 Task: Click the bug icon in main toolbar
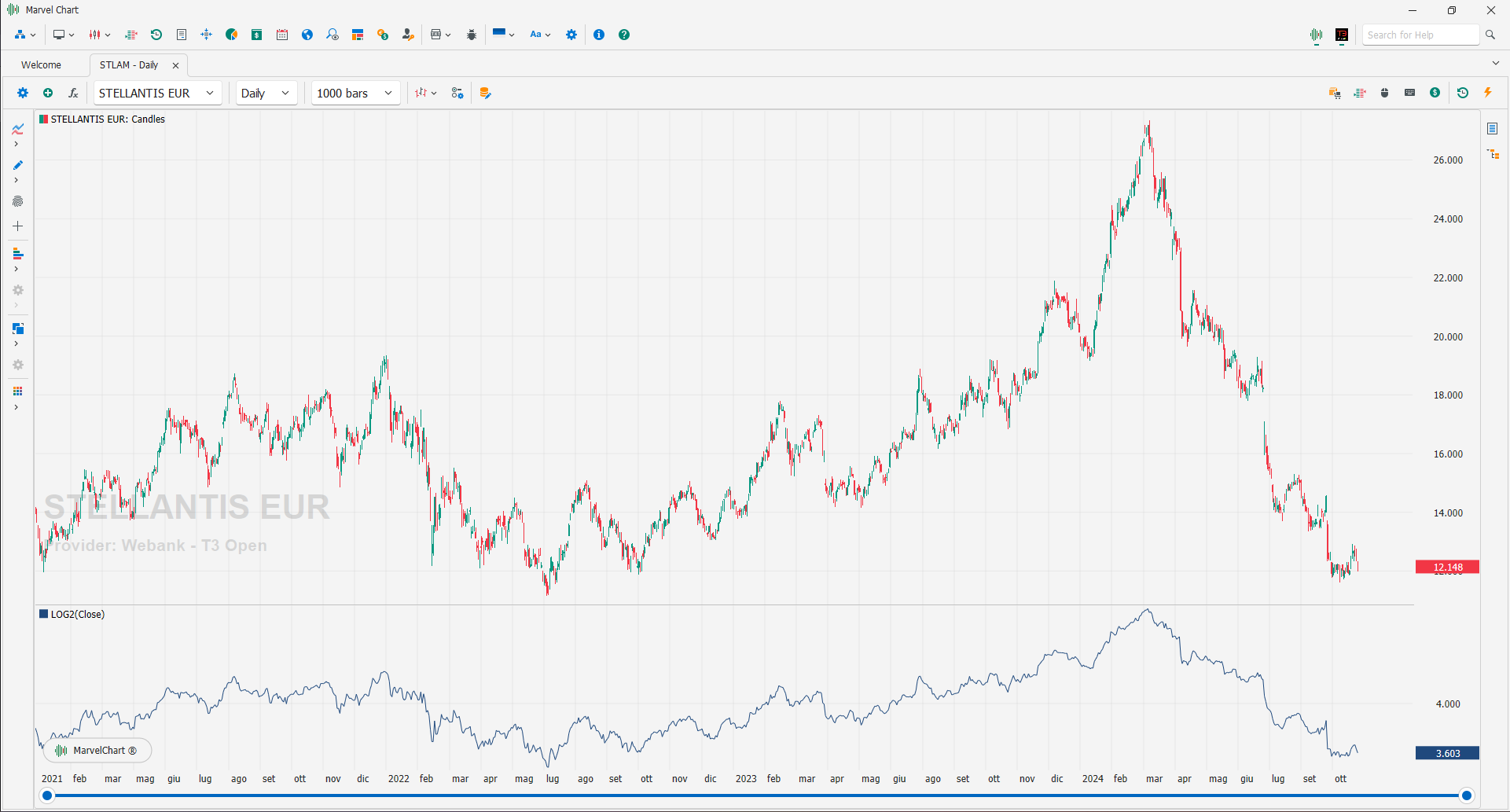(x=472, y=35)
